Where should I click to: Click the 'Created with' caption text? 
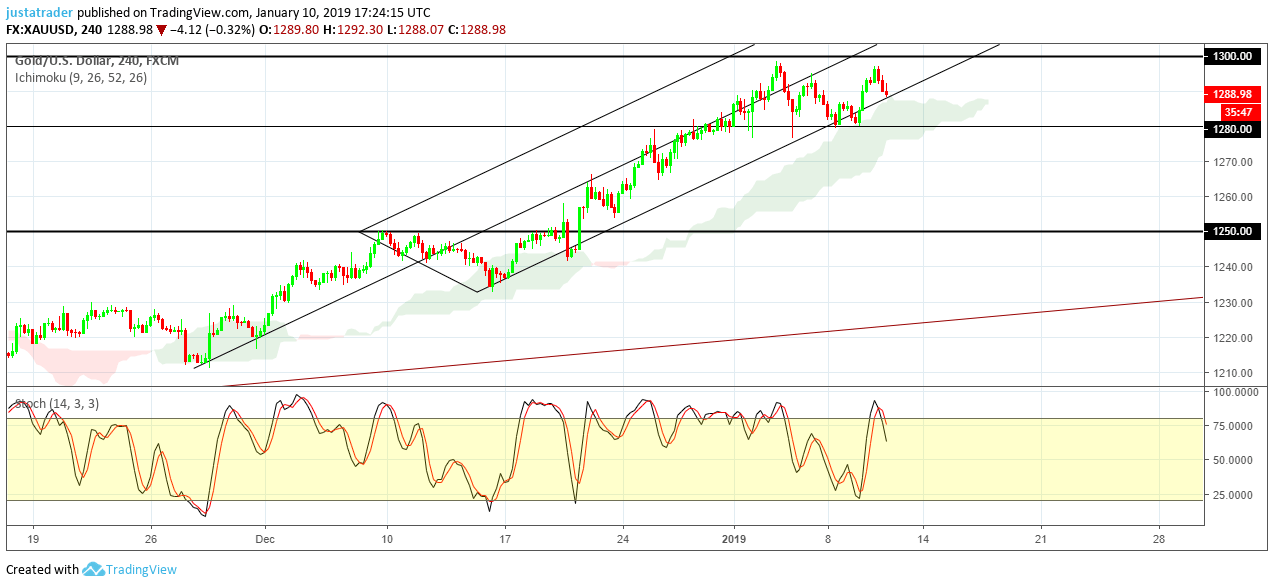click(42, 570)
